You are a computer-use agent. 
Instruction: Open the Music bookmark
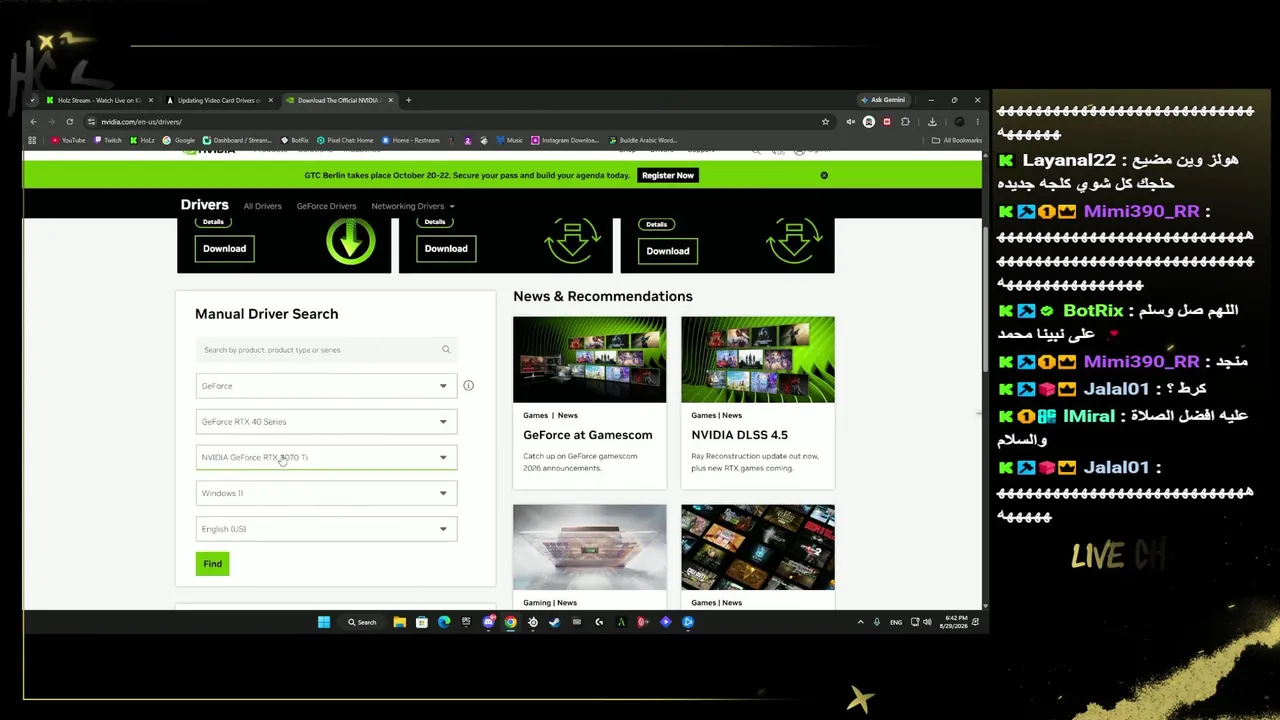point(510,140)
